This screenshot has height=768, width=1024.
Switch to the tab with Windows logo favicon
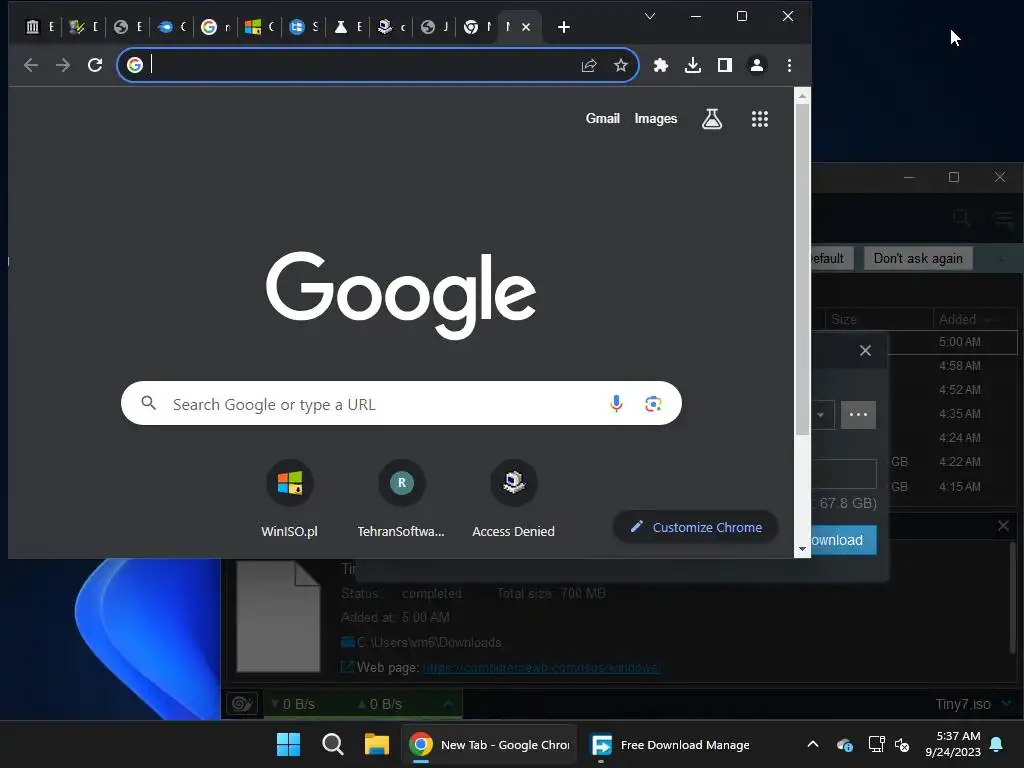(259, 27)
